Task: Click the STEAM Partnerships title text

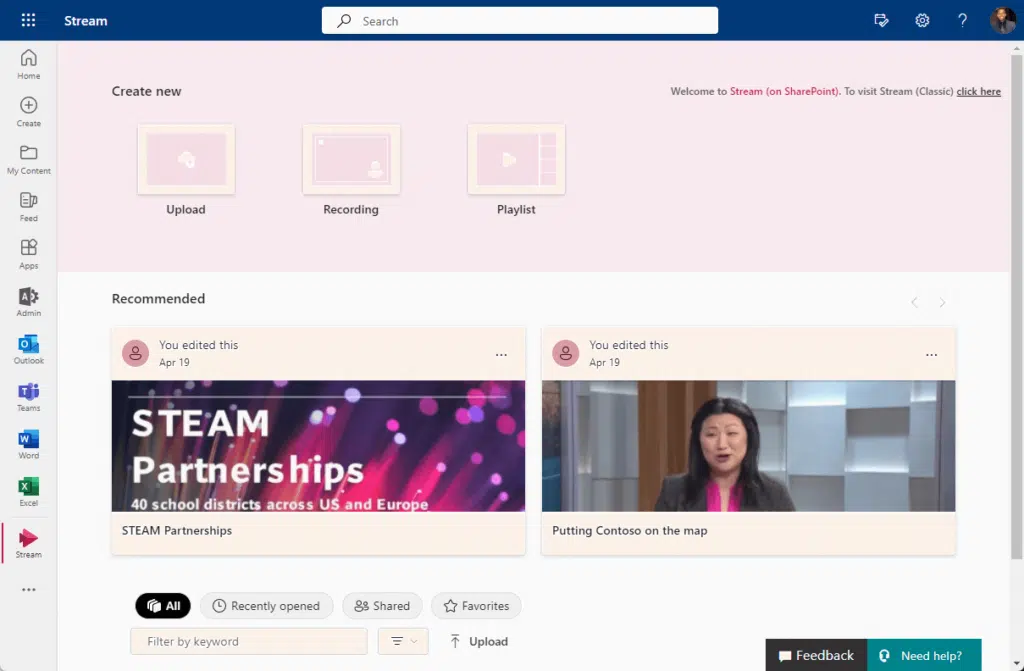Action: [176, 531]
